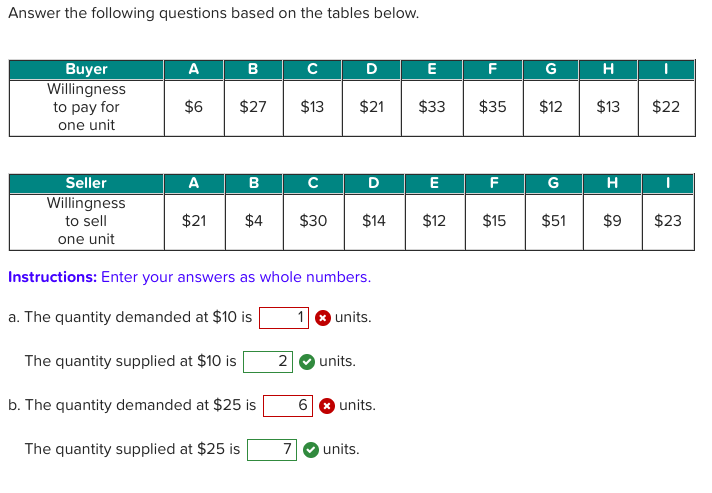
Task: Click the red X icon for $10 demand
Action: tap(322, 318)
